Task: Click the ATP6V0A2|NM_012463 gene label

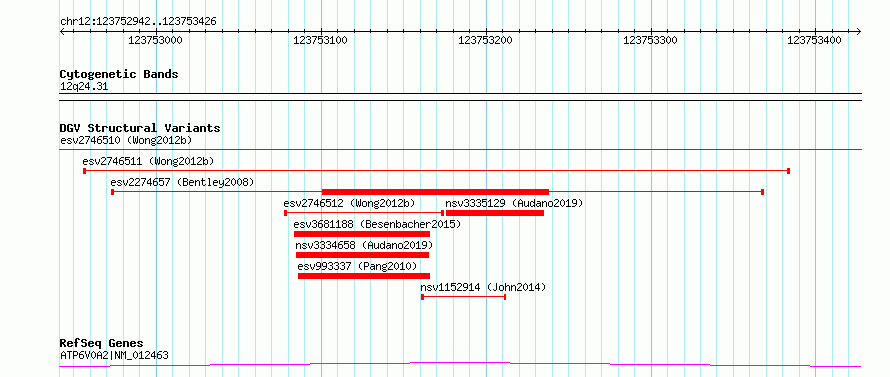Action: (x=114, y=356)
